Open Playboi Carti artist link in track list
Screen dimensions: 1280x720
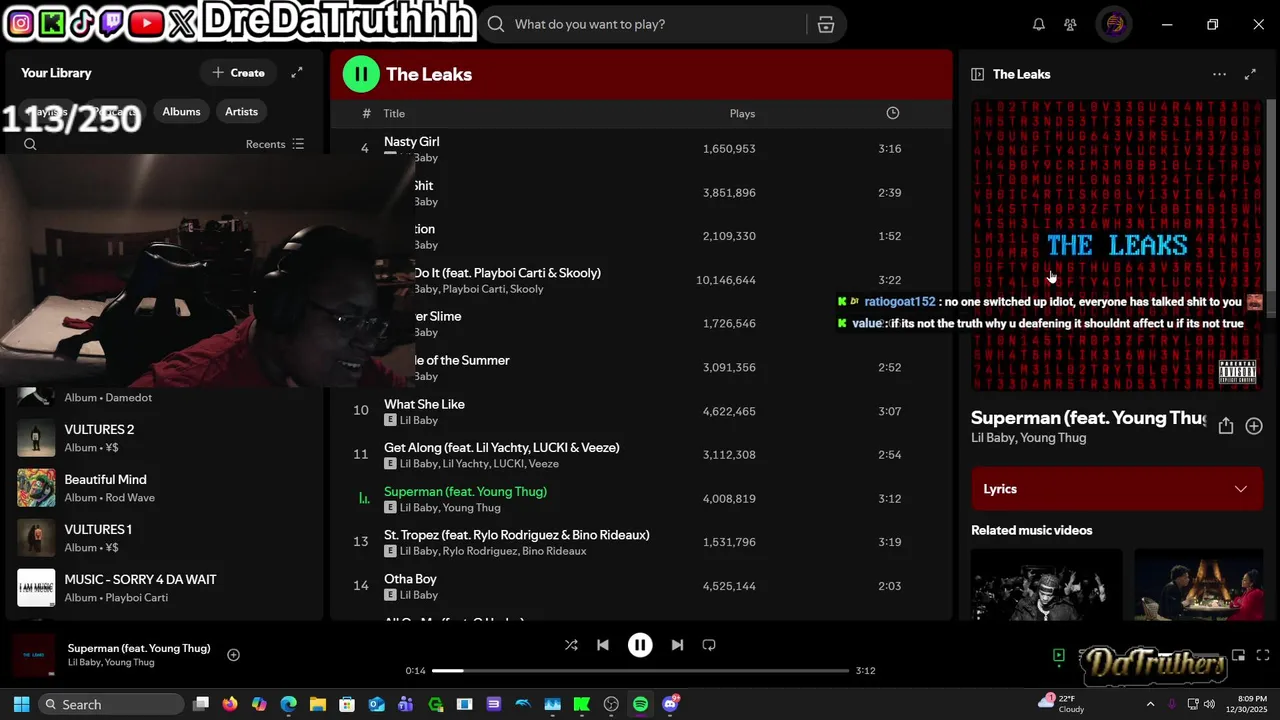tap(473, 289)
